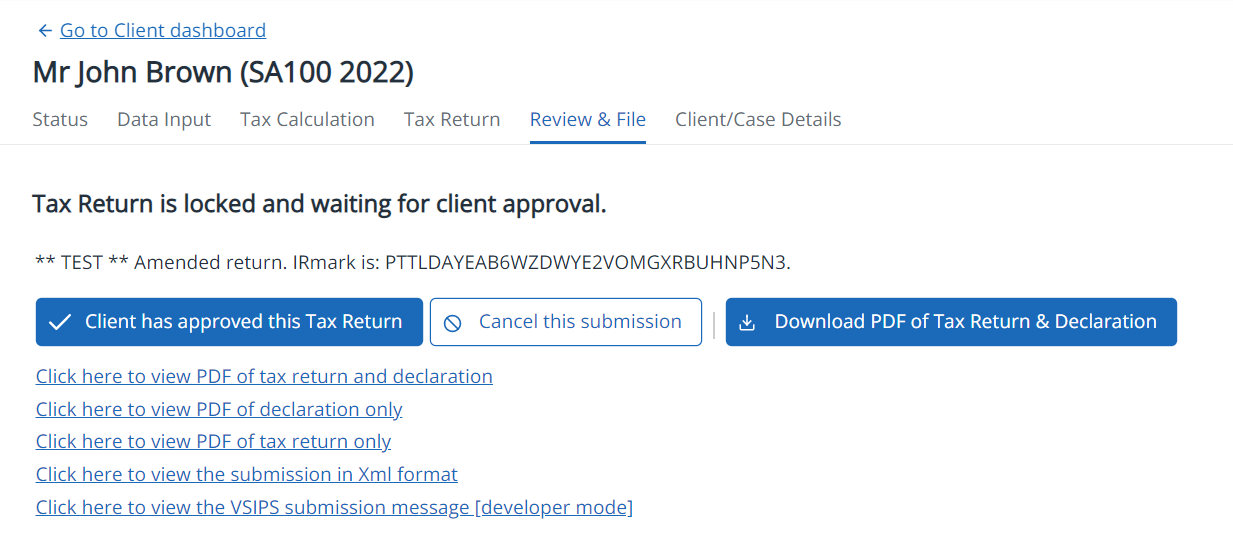Switch to the Data Input tab
Screen dimensions: 1233x559
[x=164, y=120]
